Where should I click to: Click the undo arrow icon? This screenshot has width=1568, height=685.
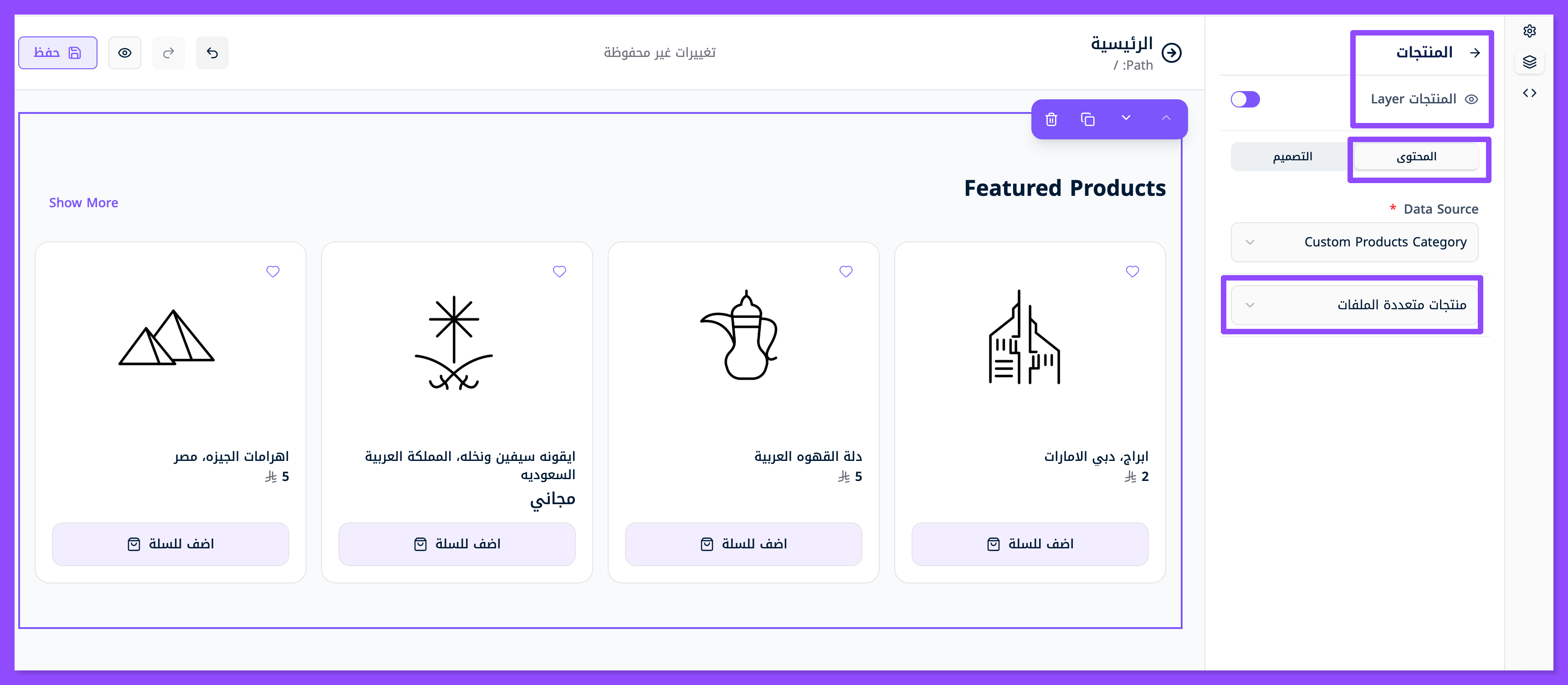[x=212, y=53]
